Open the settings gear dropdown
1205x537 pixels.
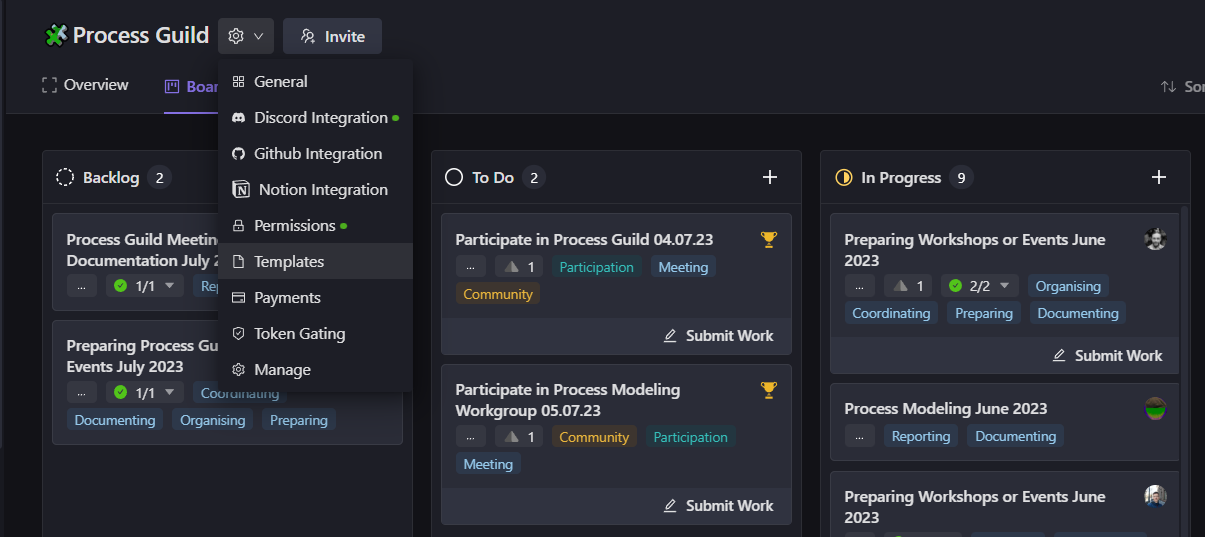click(x=245, y=36)
